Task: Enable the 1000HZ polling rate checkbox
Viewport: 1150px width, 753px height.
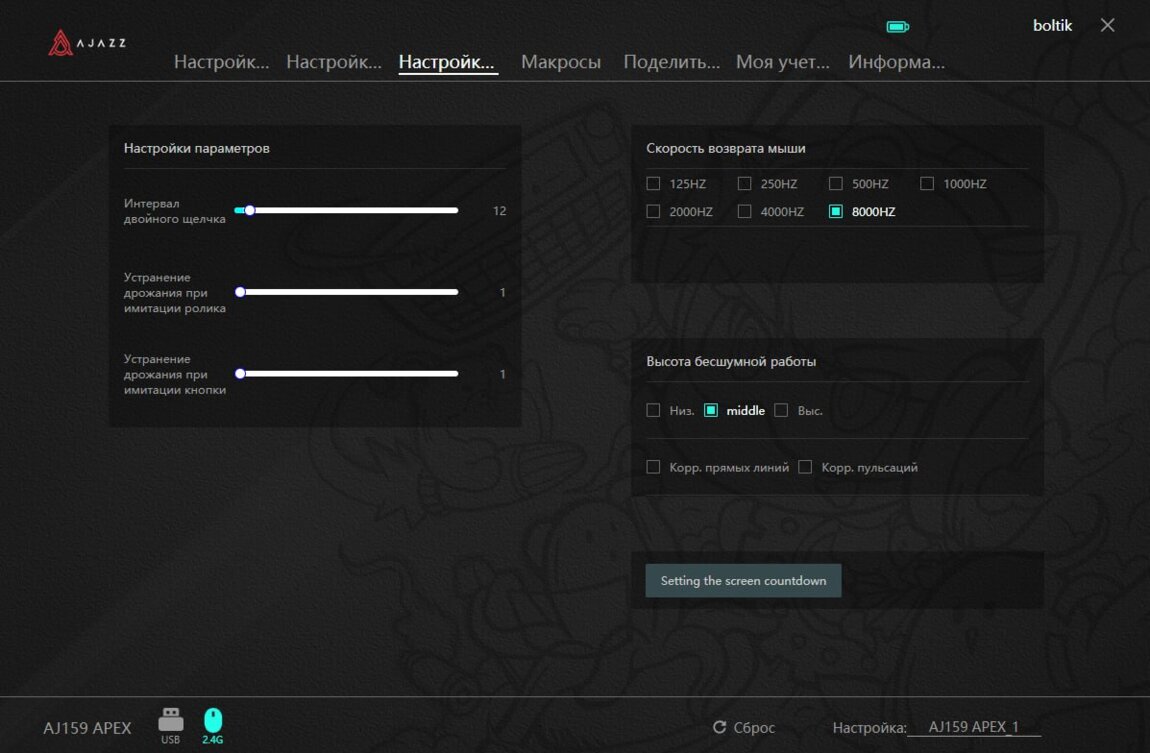Action: [927, 184]
